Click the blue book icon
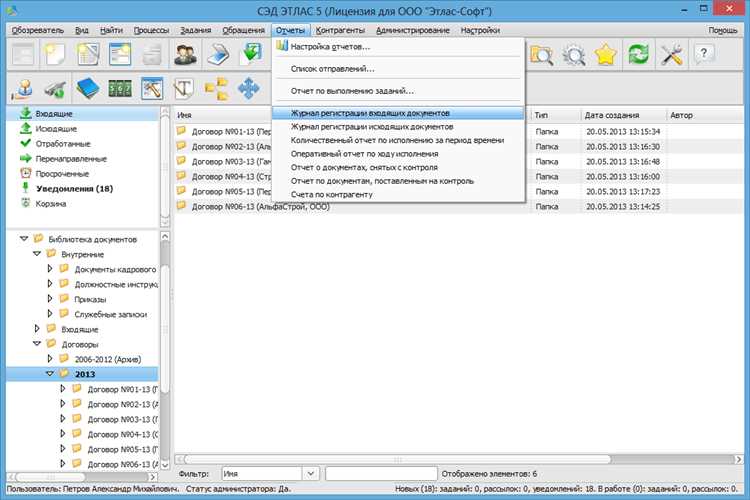This screenshot has height=500, width=750. [x=87, y=90]
